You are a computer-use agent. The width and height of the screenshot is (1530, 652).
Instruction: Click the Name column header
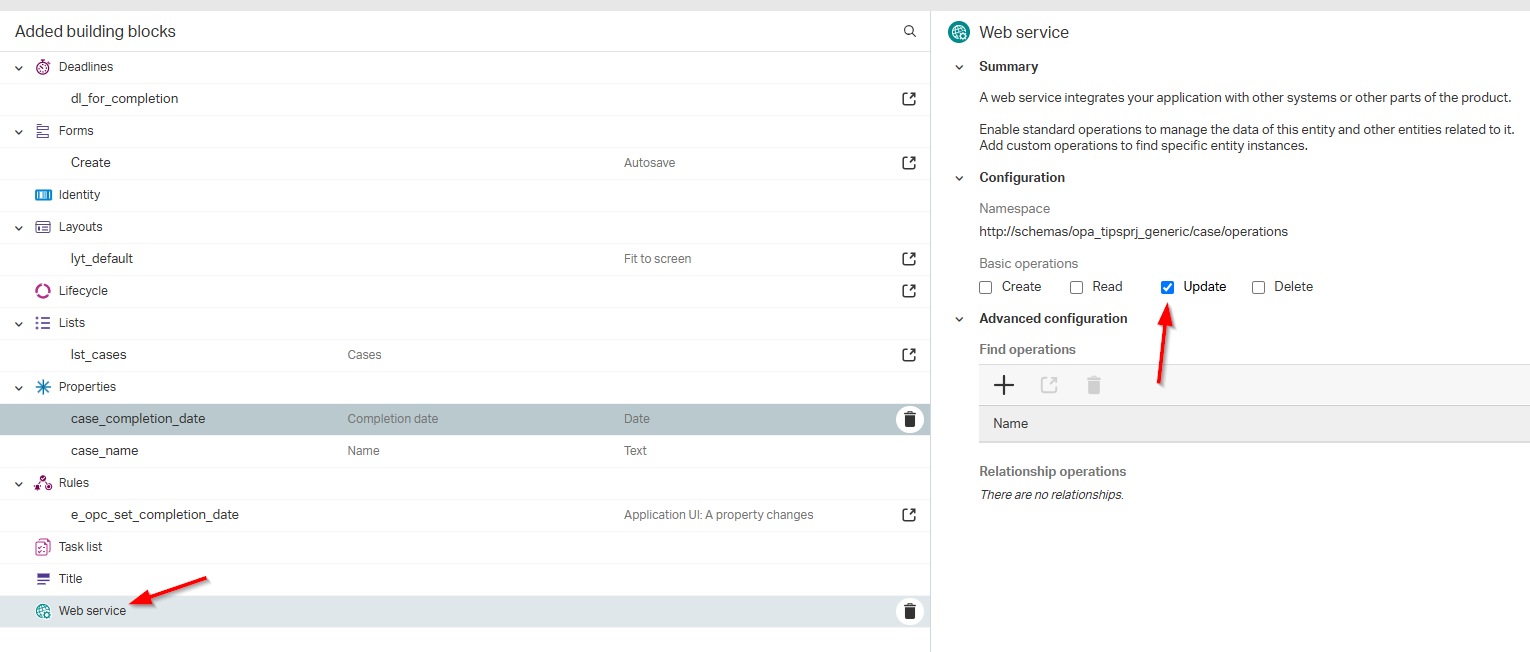click(x=1010, y=424)
